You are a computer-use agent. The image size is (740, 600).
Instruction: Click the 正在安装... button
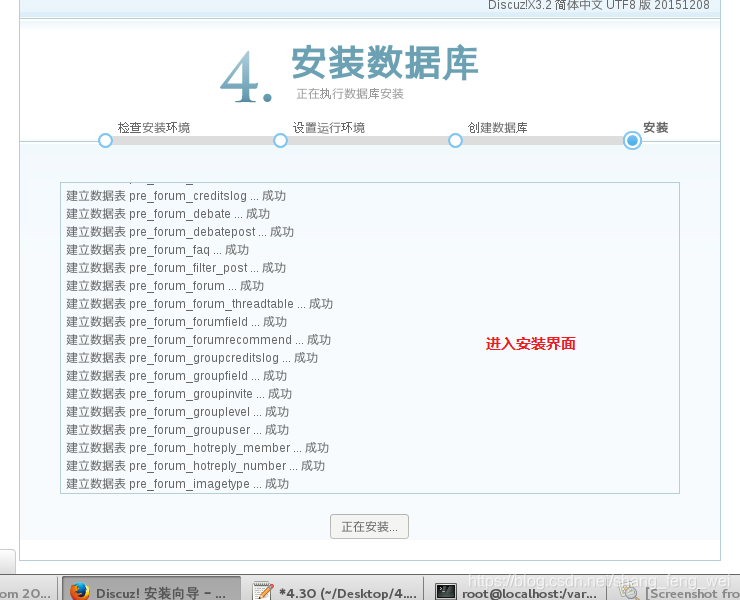click(369, 526)
